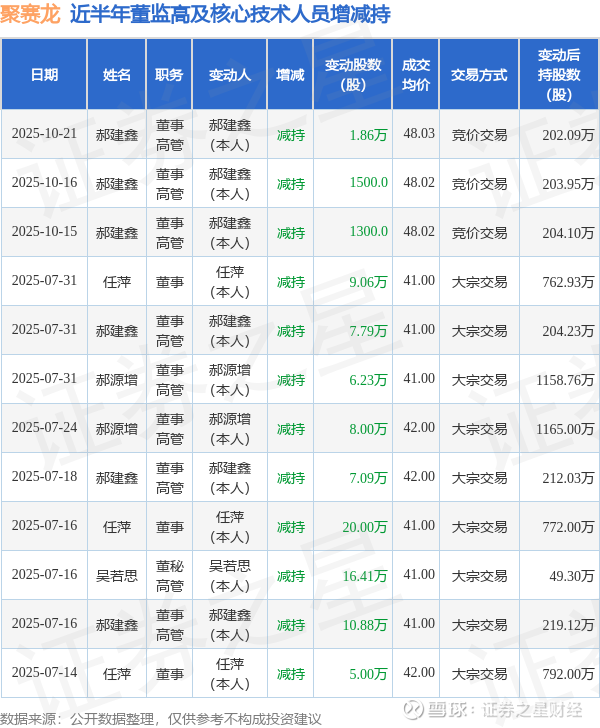Click 吴若思(本人) in the 变动人 column
Image resolution: width=600 pixels, height=728 pixels.
(x=229, y=576)
